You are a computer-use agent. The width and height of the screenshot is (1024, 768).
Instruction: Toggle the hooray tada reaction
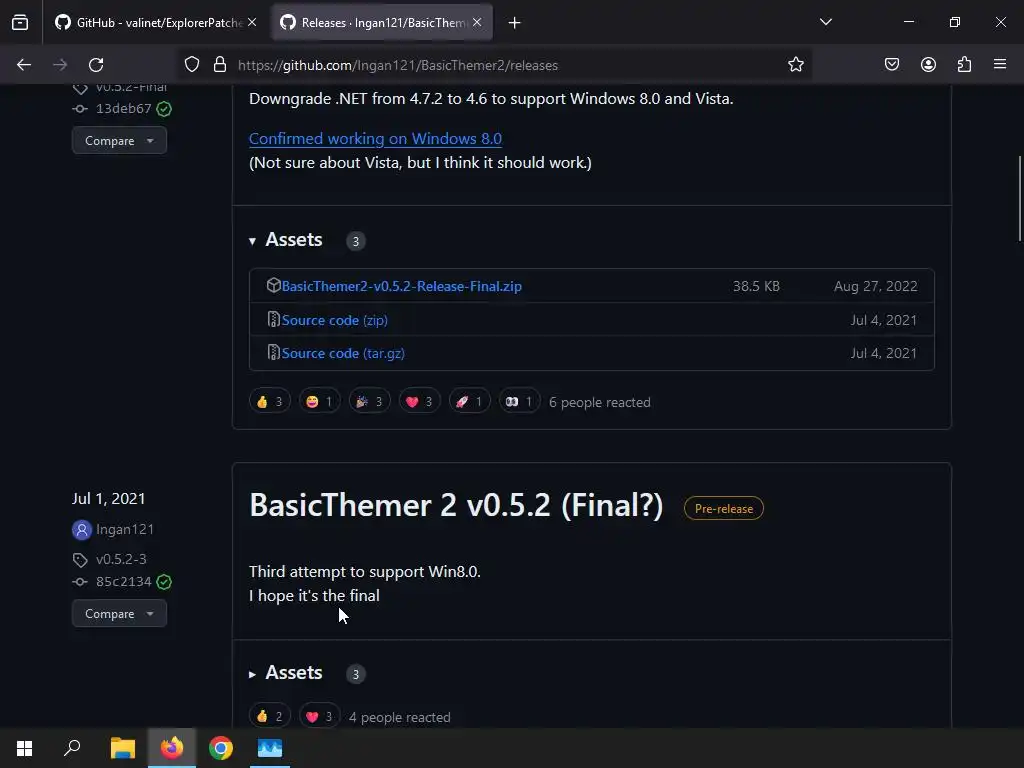pos(370,402)
